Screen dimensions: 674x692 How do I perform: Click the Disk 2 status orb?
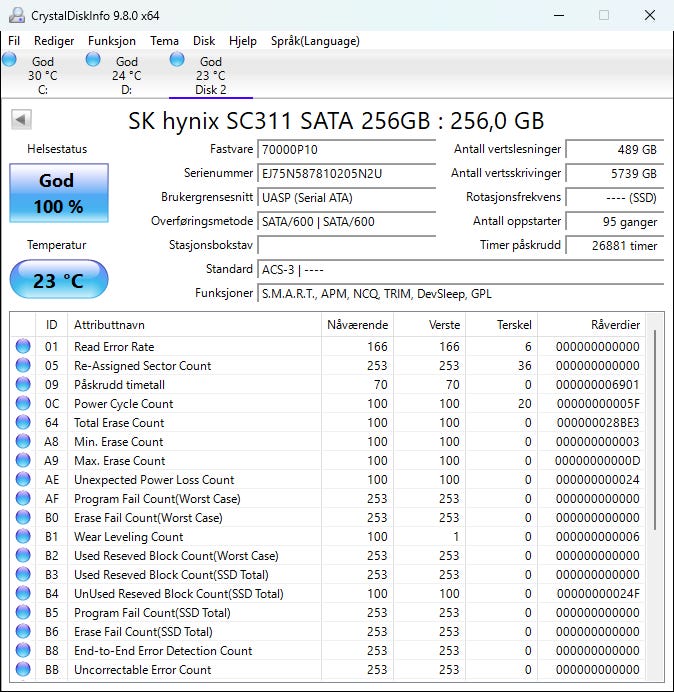177,60
